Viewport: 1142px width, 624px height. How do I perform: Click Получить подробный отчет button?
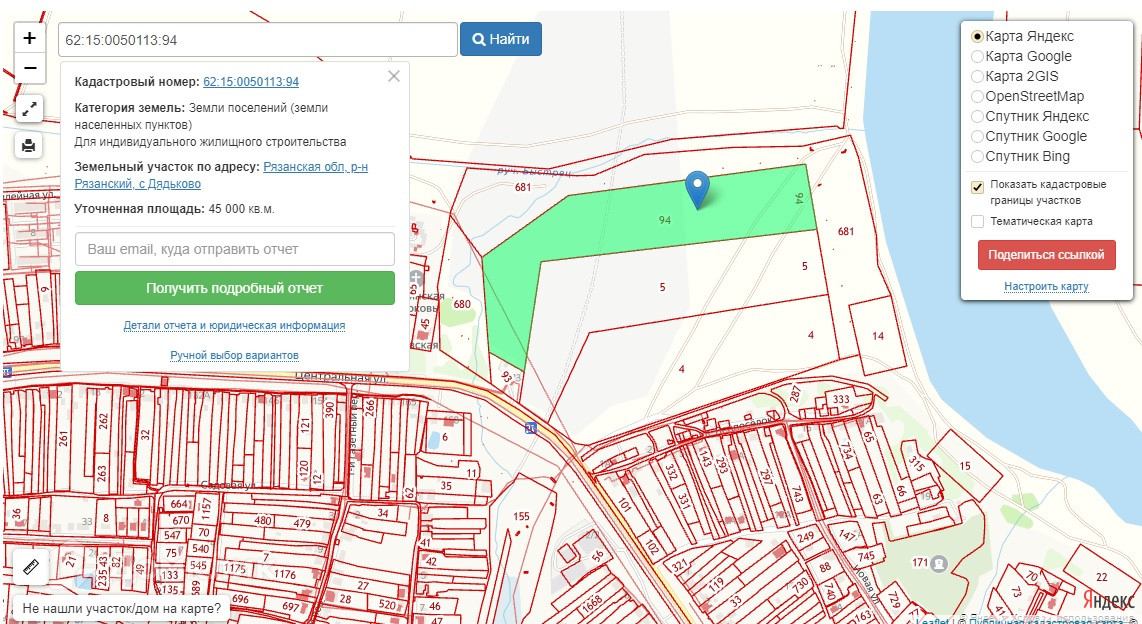pyautogui.click(x=235, y=288)
